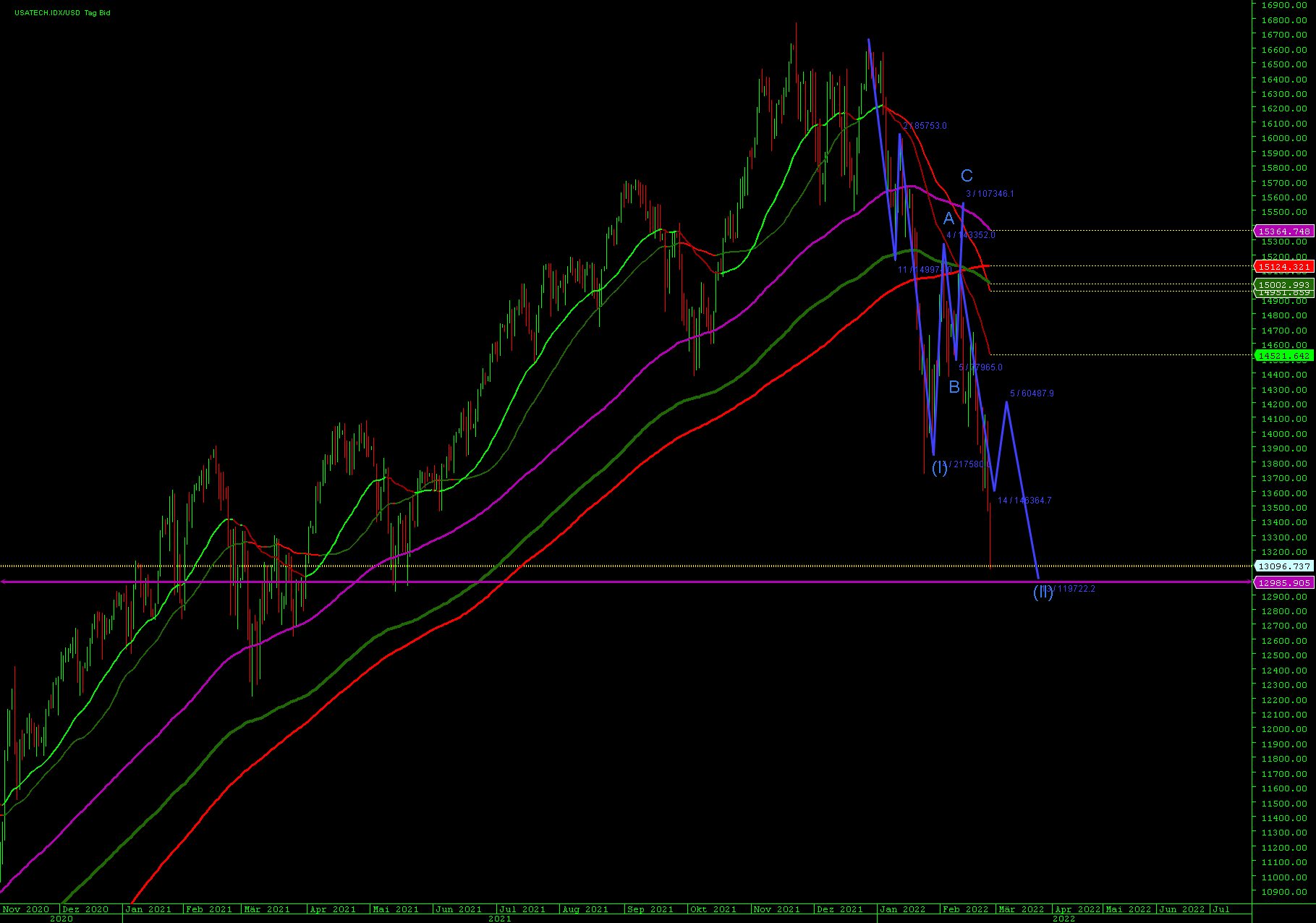Select the wave label (I)

pos(939,468)
